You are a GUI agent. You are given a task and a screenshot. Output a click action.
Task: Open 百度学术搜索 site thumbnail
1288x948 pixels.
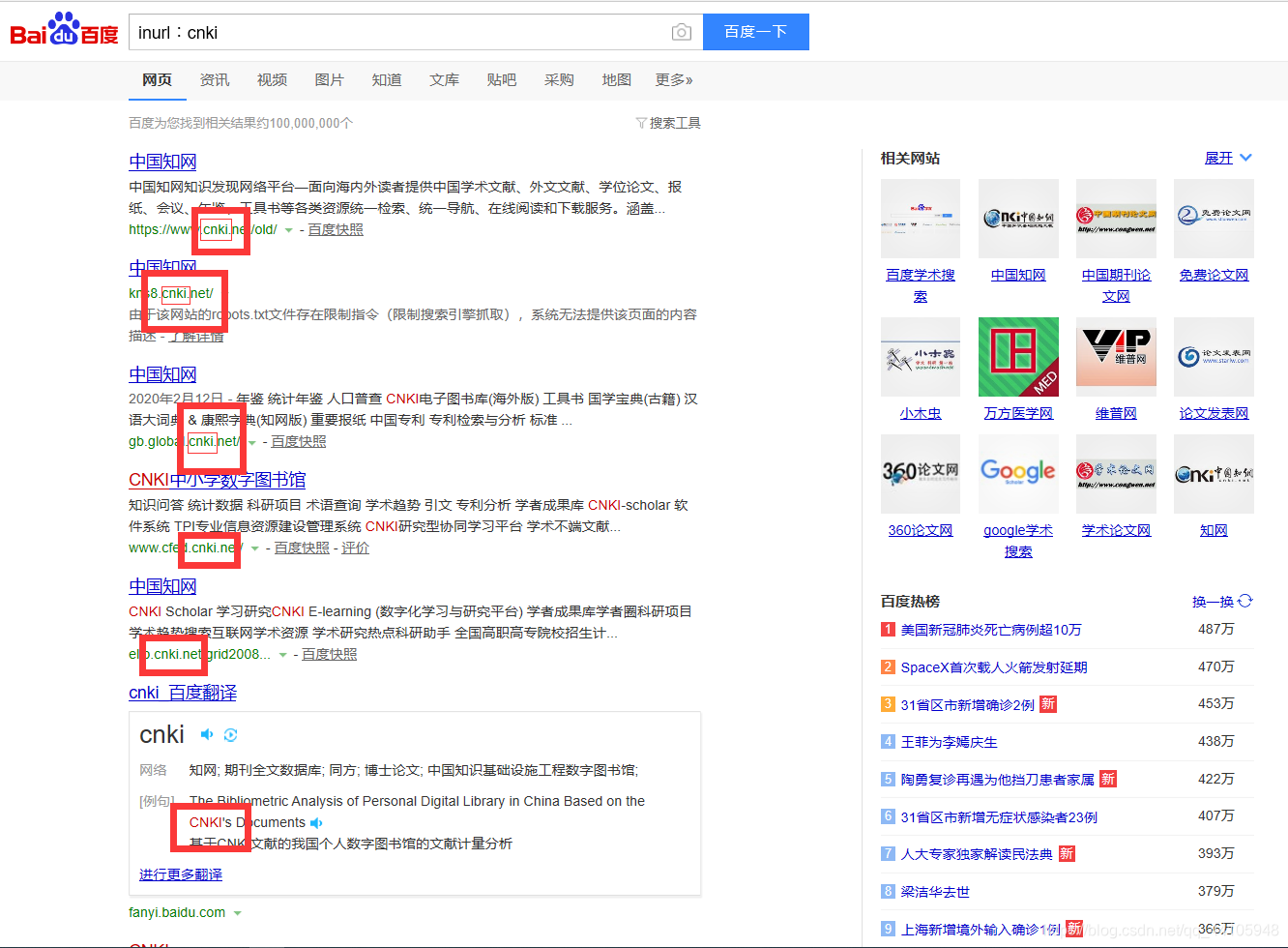921,219
